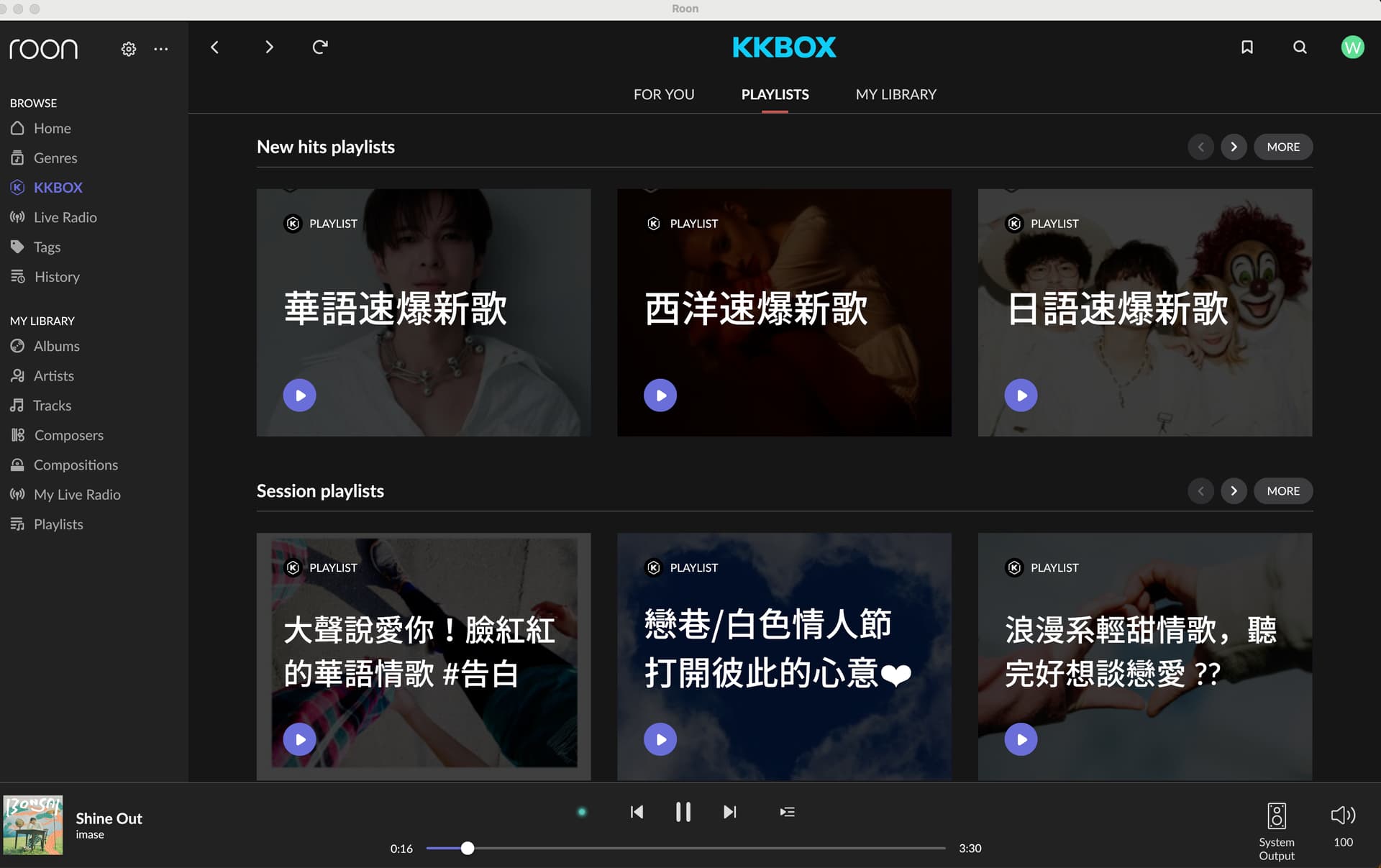Viewport: 1381px width, 868px height.
Task: Open Live Radio from the sidebar
Action: (x=66, y=216)
